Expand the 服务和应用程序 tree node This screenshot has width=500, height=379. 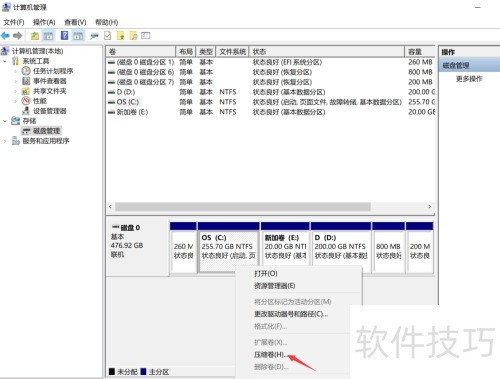(5, 141)
